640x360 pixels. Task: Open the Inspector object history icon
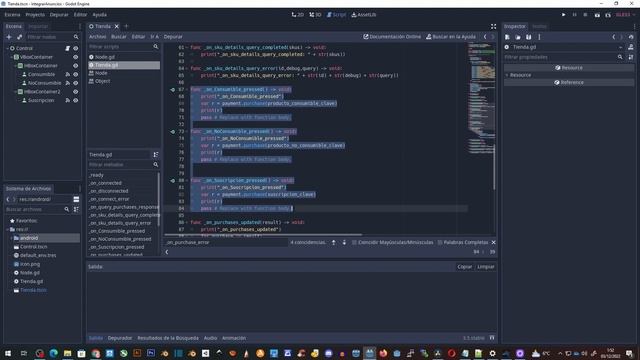[x=631, y=37]
